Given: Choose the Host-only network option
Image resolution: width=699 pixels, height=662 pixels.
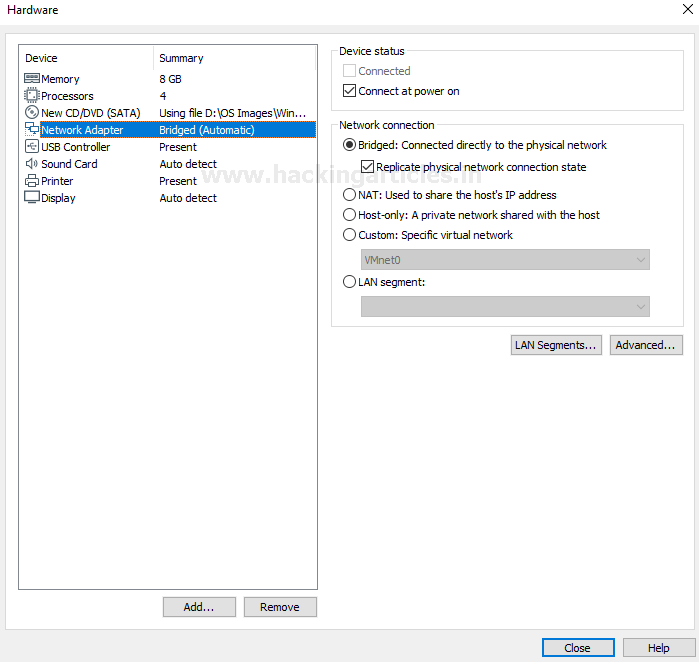Looking at the screenshot, I should [x=349, y=214].
